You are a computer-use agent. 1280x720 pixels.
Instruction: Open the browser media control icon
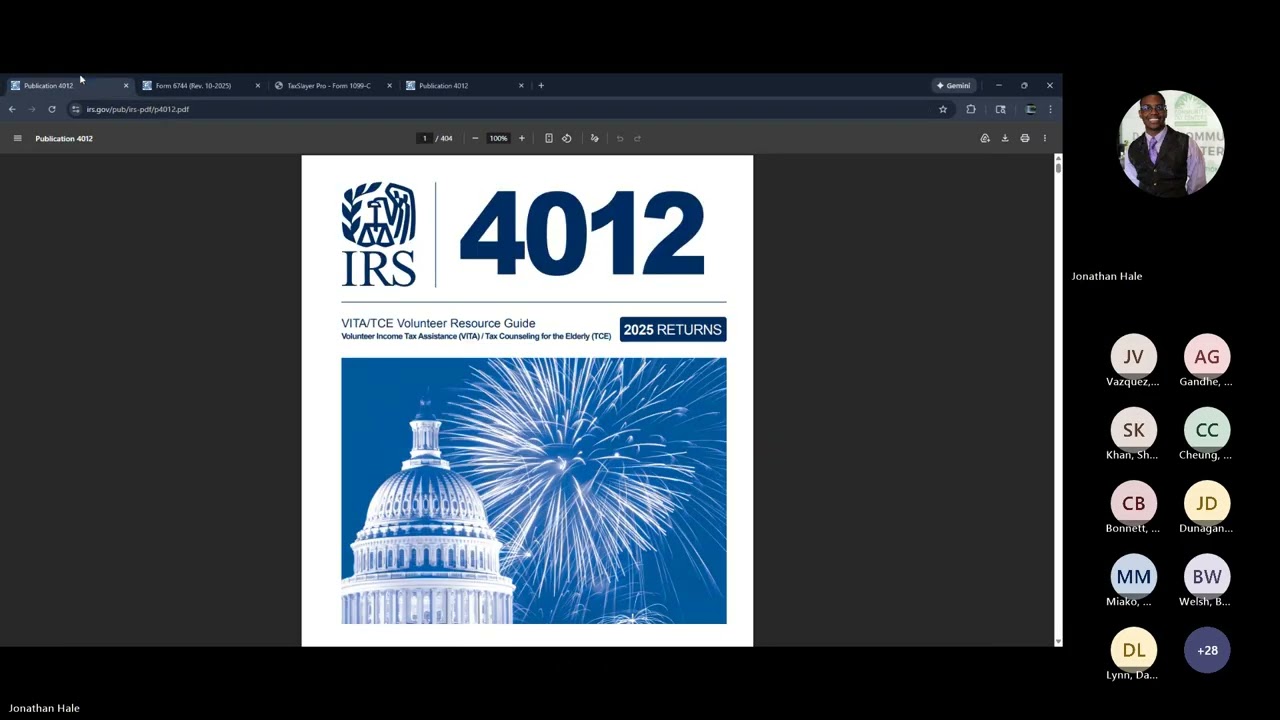pos(1001,109)
